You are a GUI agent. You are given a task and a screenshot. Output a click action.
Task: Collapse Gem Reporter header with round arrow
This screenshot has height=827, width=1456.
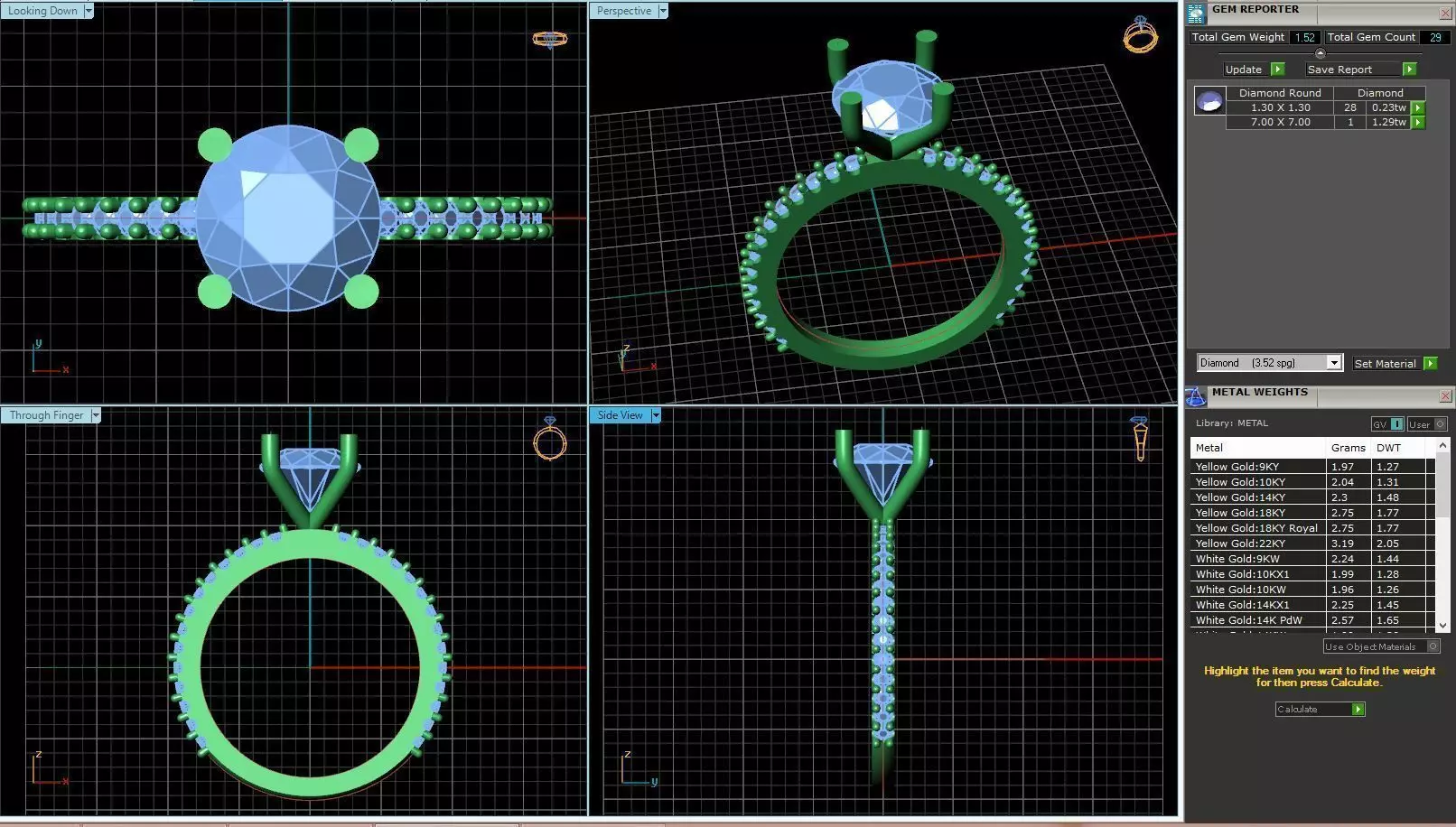pos(1320,54)
